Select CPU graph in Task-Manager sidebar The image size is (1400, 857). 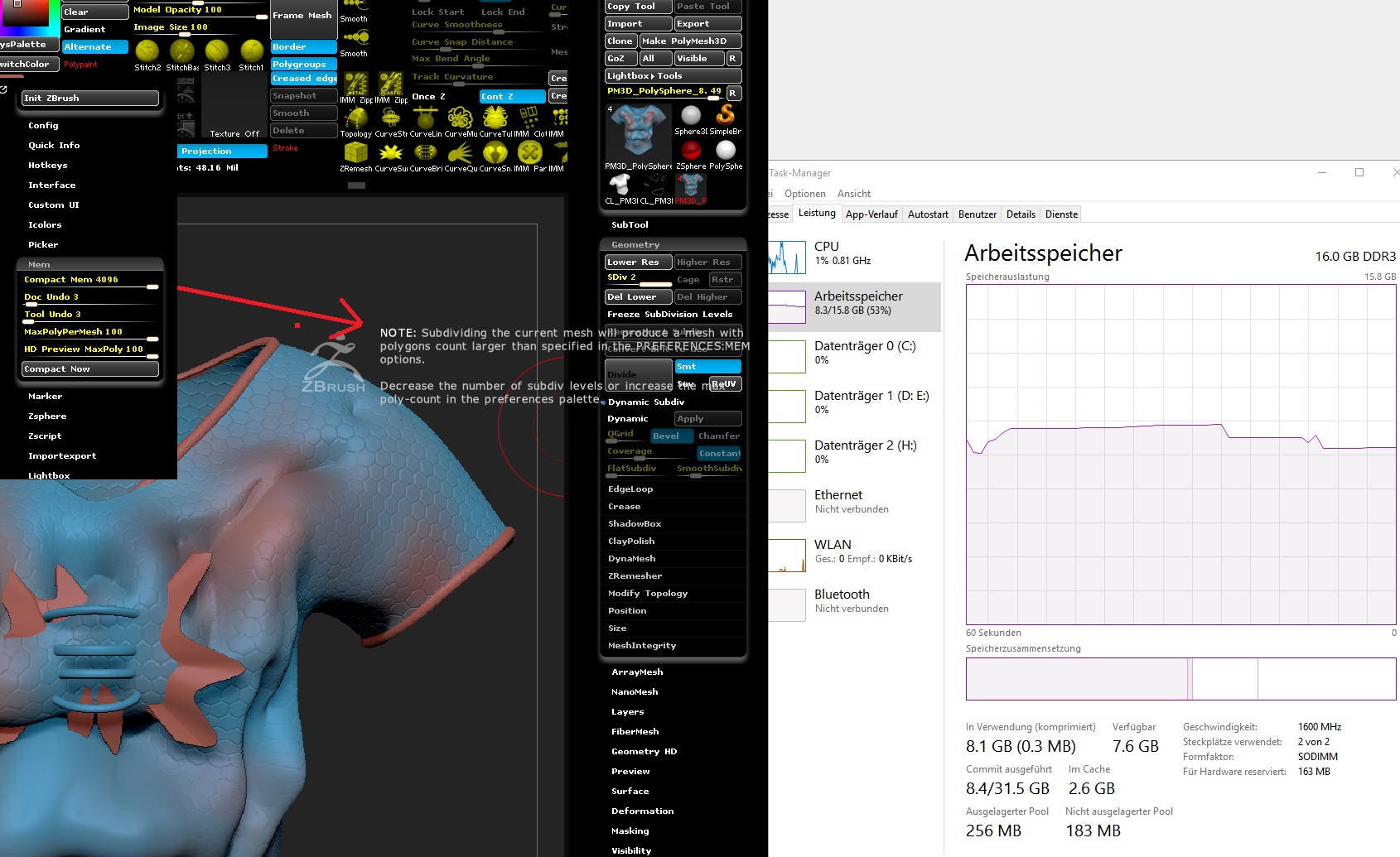855,258
